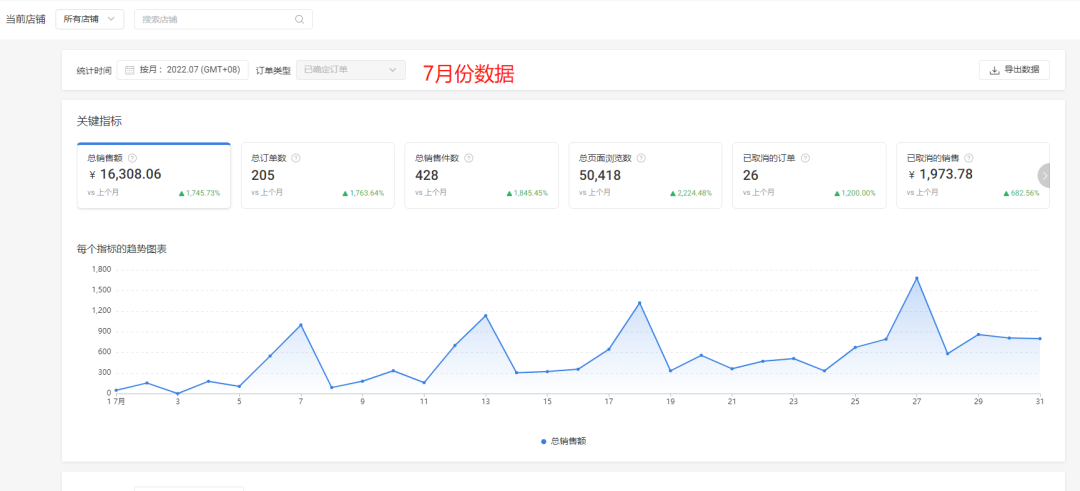Click the 每个指标的趋势图表 chart title
This screenshot has width=1080, height=491.
pyautogui.click(x=122, y=249)
